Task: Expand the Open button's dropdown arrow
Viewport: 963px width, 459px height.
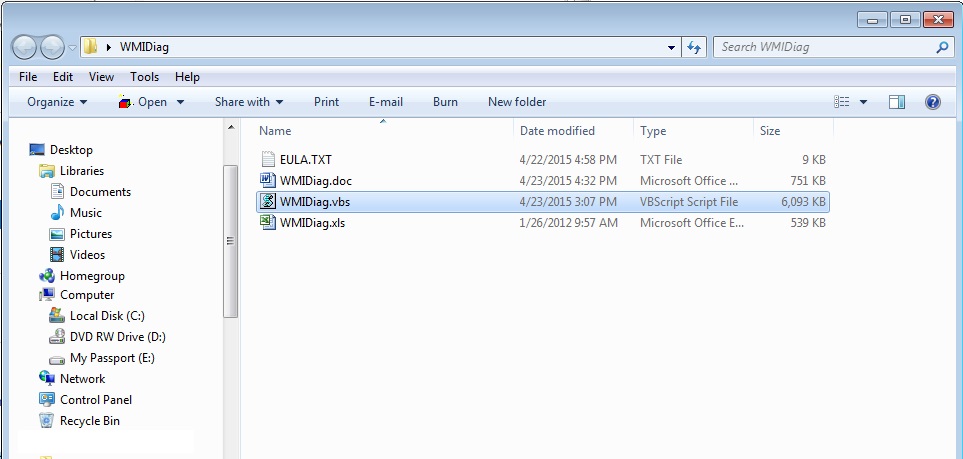Action: [180, 103]
